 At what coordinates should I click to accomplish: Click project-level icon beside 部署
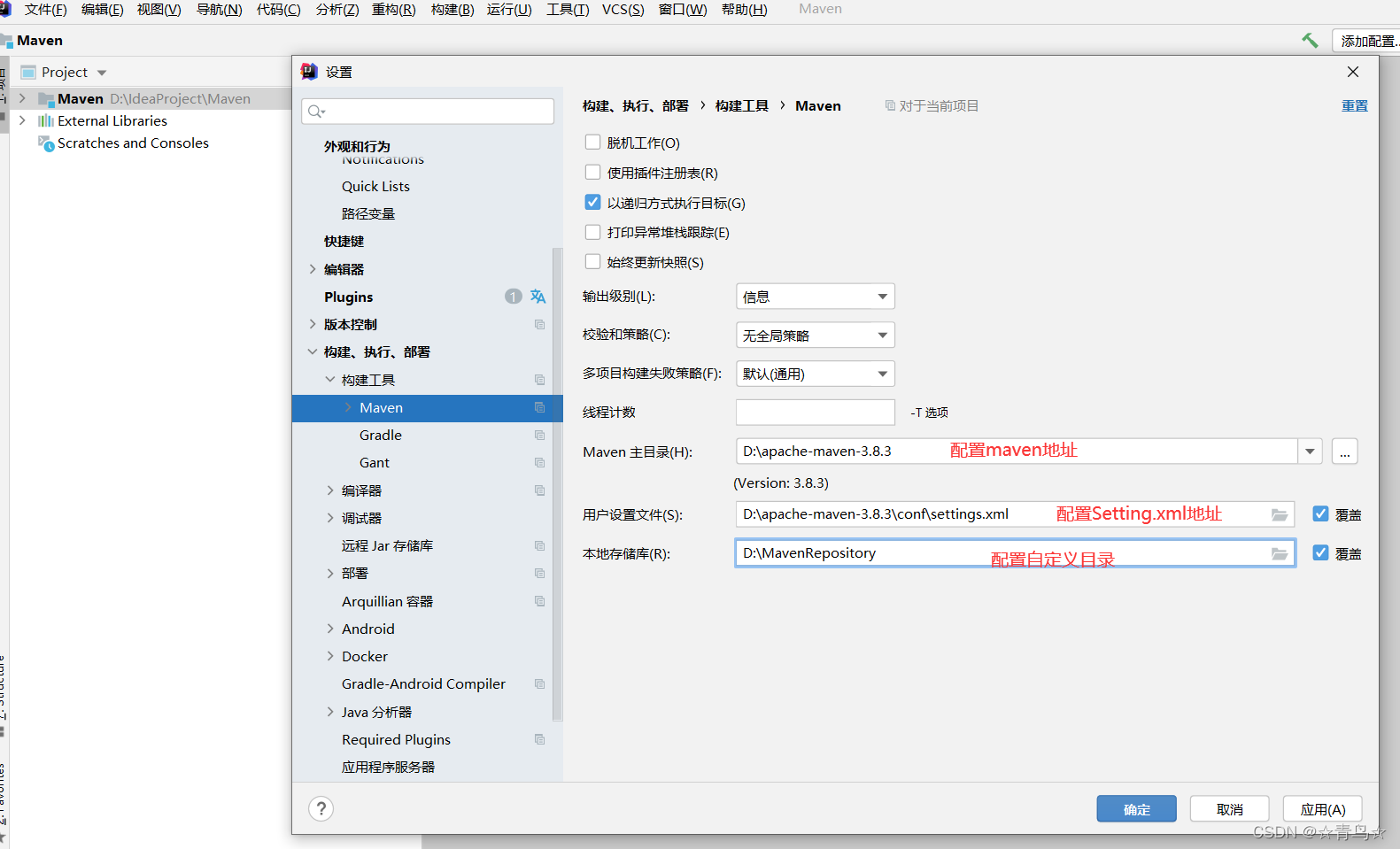tap(539, 573)
